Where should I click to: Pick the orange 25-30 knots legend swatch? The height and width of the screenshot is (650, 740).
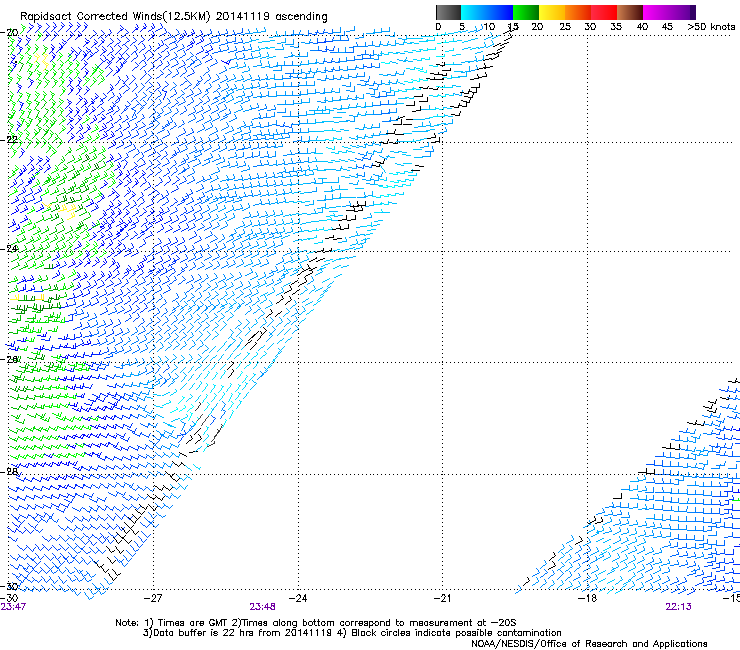(578, 12)
